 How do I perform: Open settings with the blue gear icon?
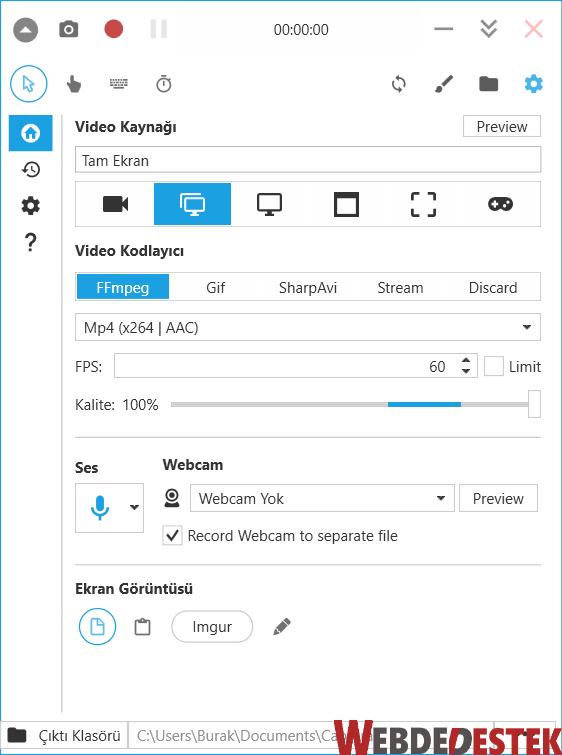tap(534, 84)
